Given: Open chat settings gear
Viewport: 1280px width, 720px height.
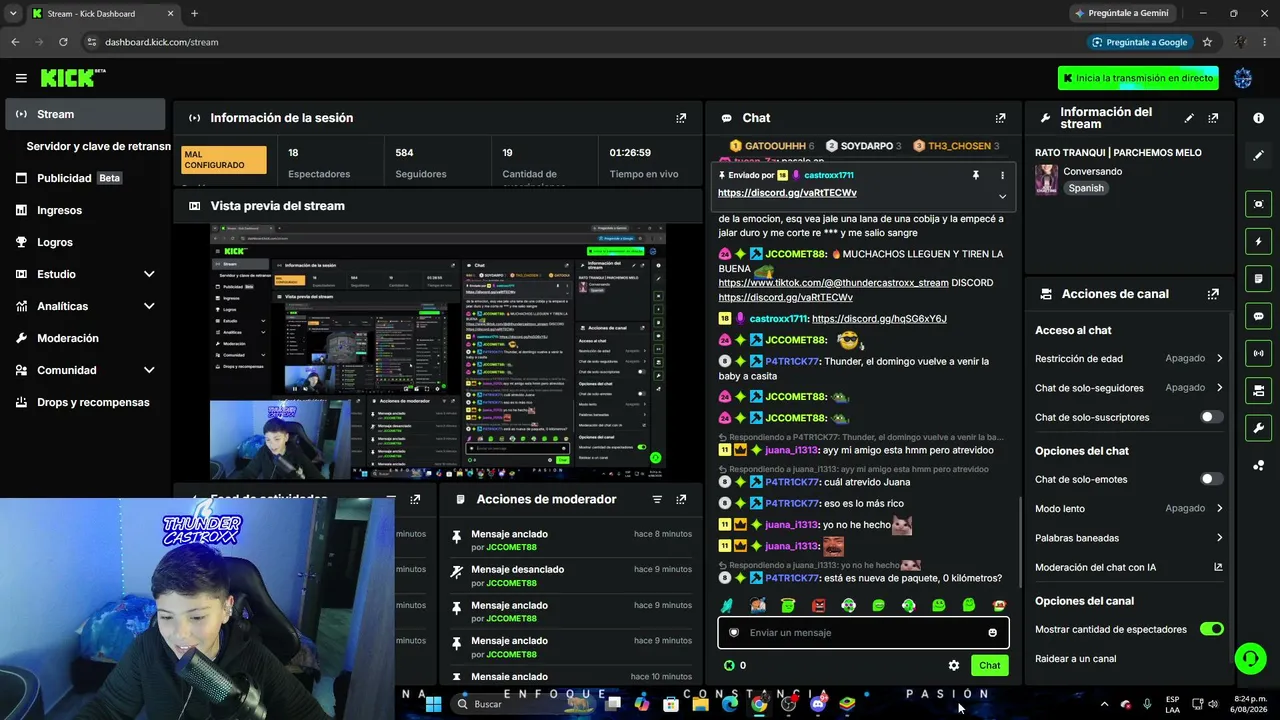Looking at the screenshot, I should [x=954, y=665].
